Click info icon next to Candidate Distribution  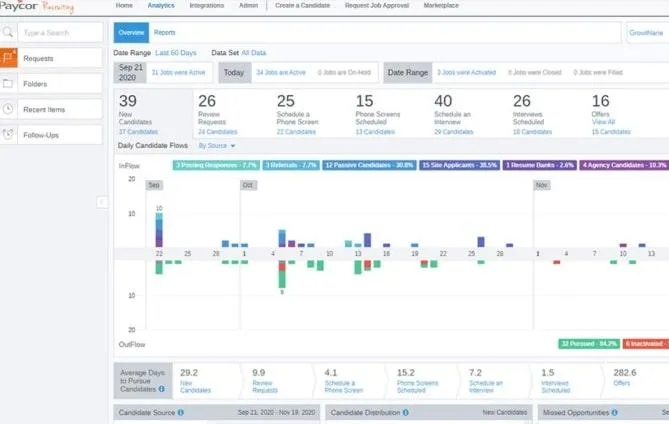pyautogui.click(x=406, y=412)
